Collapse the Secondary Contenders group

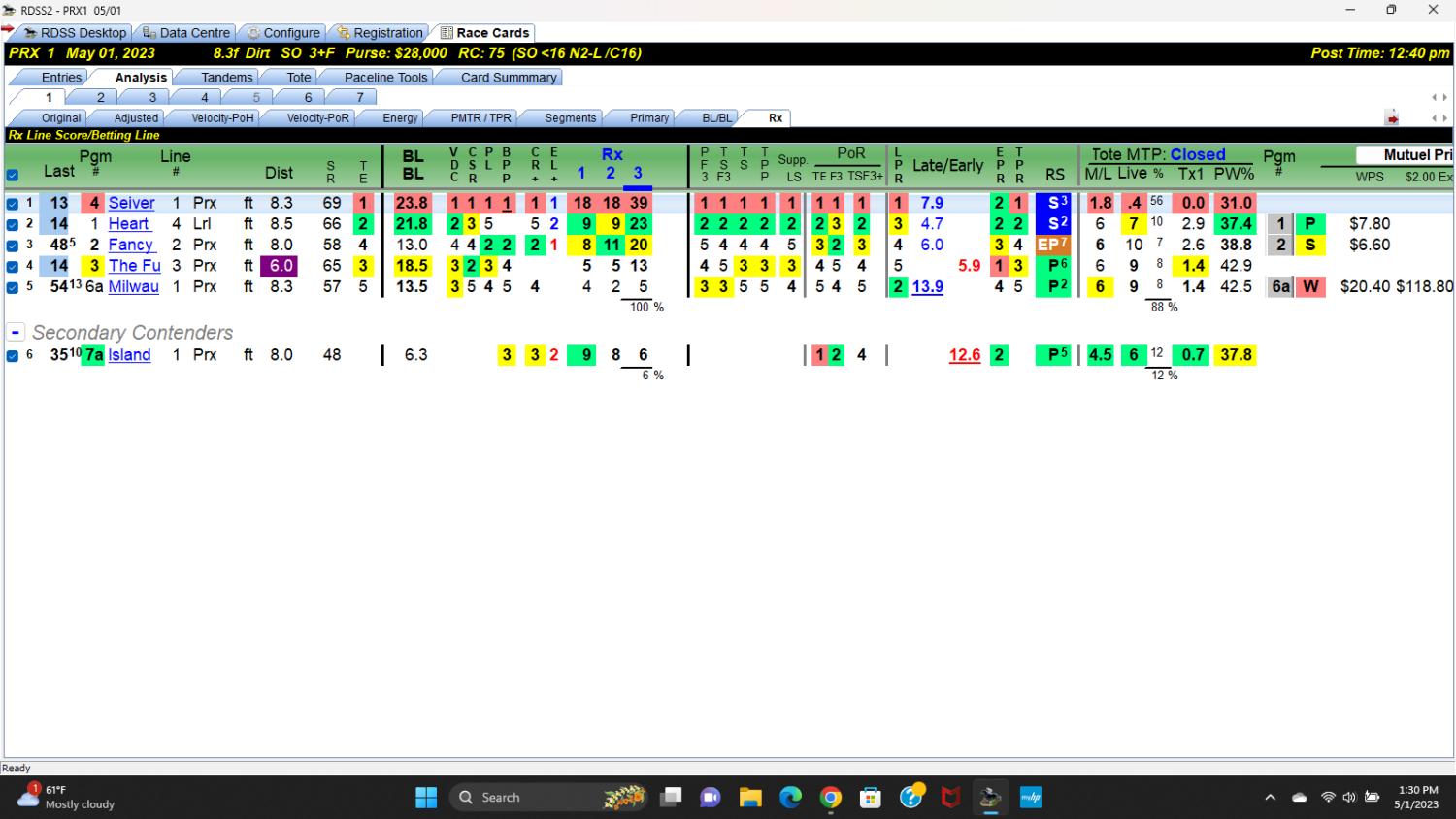coord(16,332)
